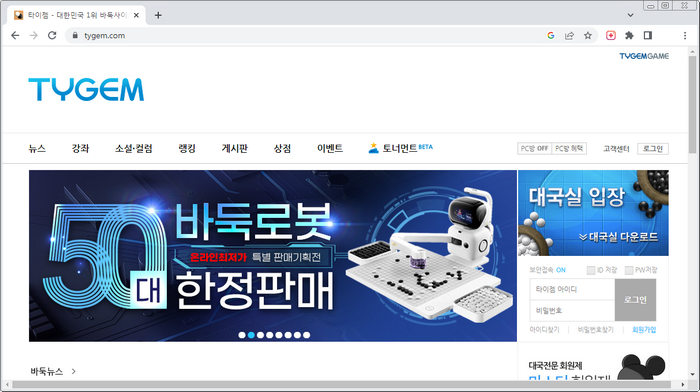Select the fourth banner slide dot
This screenshot has height=392, width=700.
[270, 335]
